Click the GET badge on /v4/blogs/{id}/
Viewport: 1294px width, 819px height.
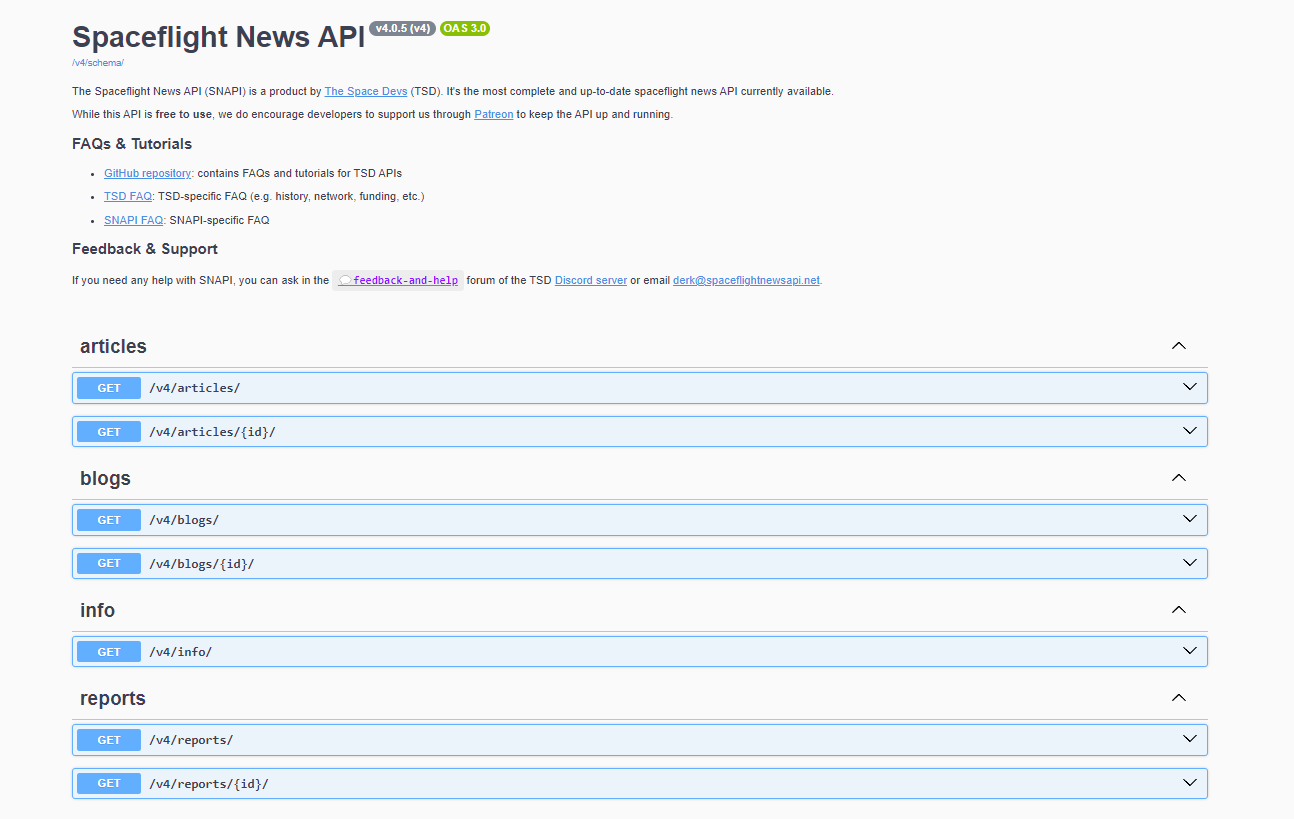click(108, 563)
